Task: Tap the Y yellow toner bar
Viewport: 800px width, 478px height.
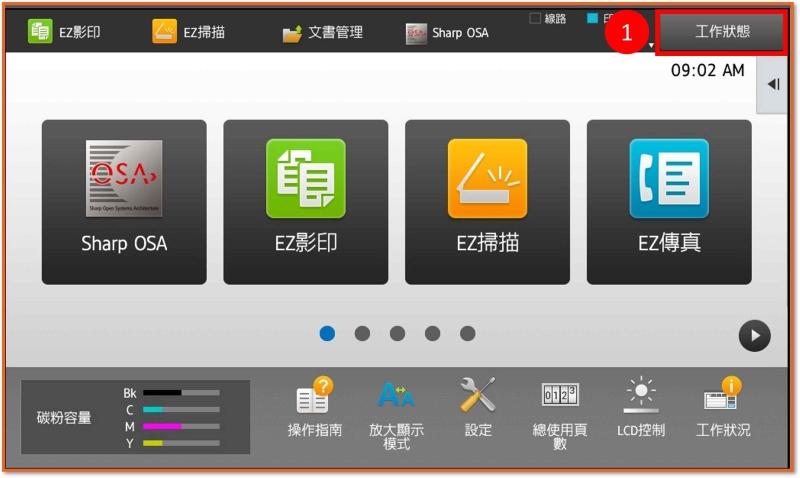Action: [181, 443]
